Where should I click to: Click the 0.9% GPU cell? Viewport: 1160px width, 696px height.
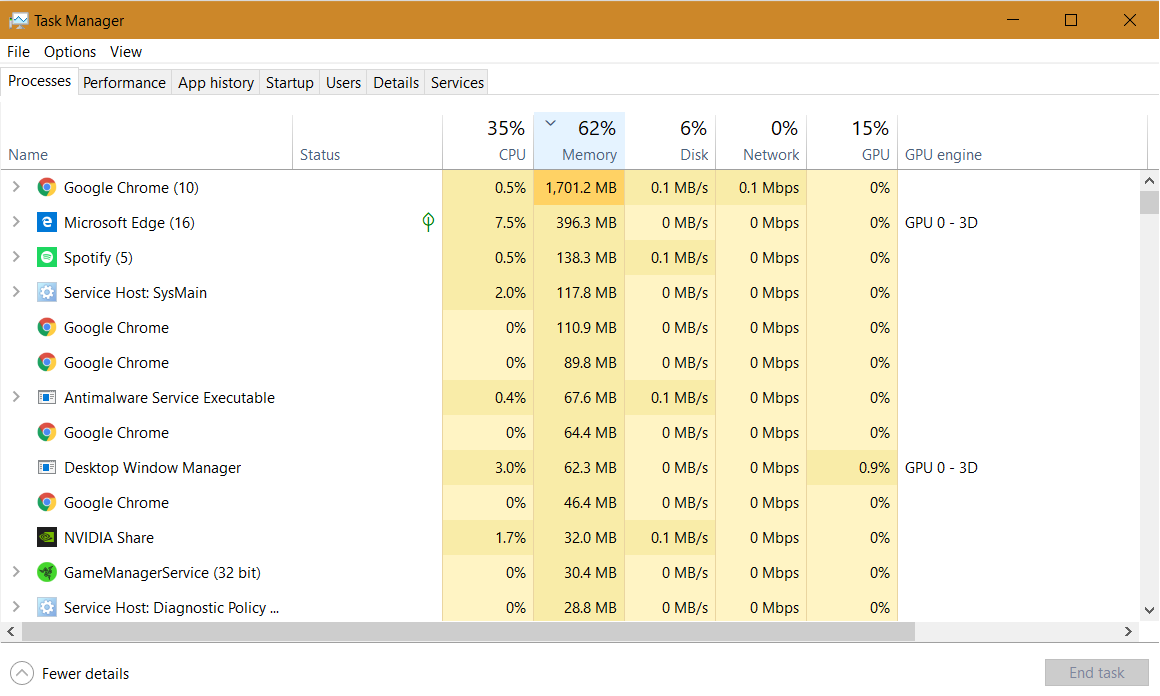click(852, 467)
